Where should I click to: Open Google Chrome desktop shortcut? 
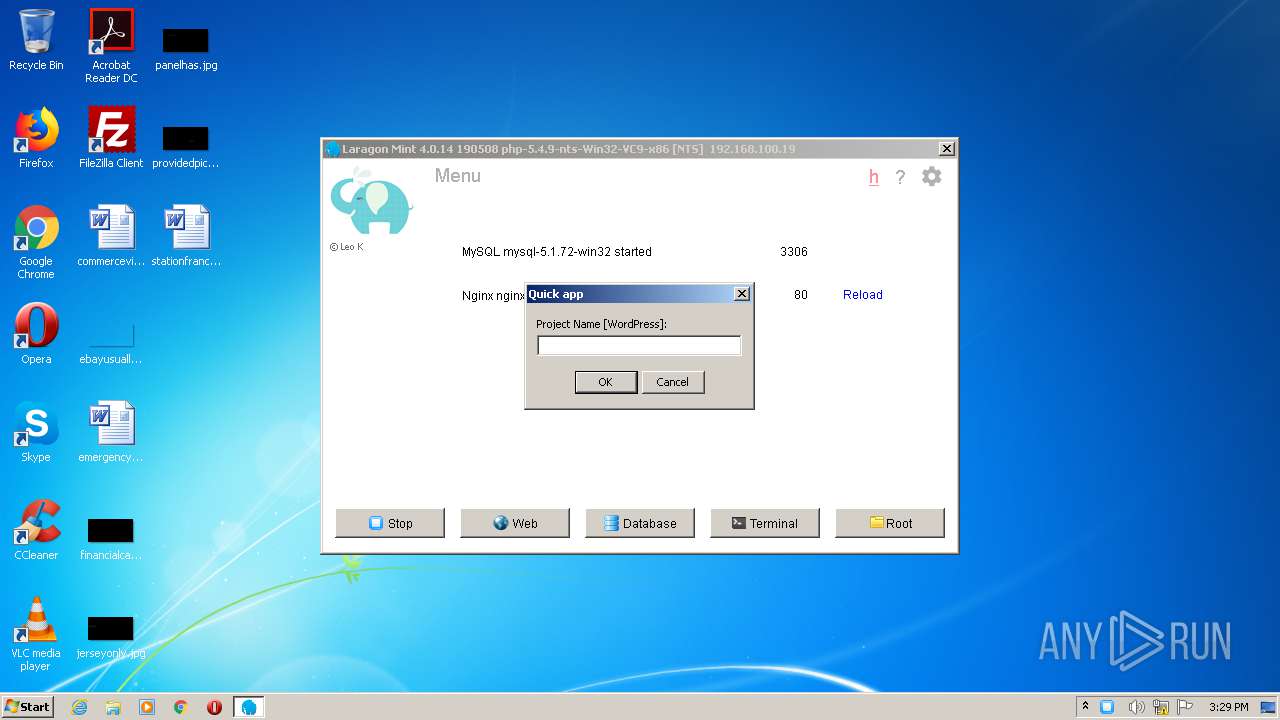point(36,242)
